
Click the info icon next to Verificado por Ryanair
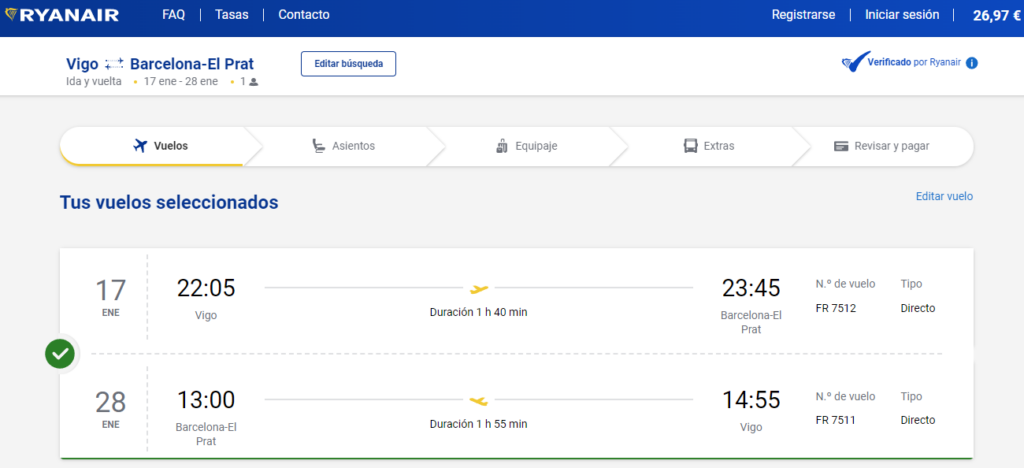[x=972, y=63]
